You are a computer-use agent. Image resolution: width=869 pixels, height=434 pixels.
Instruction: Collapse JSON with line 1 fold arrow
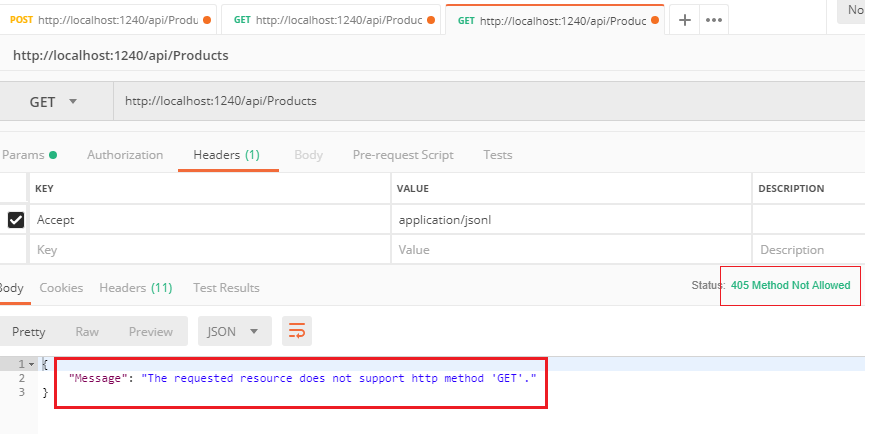click(x=31, y=365)
